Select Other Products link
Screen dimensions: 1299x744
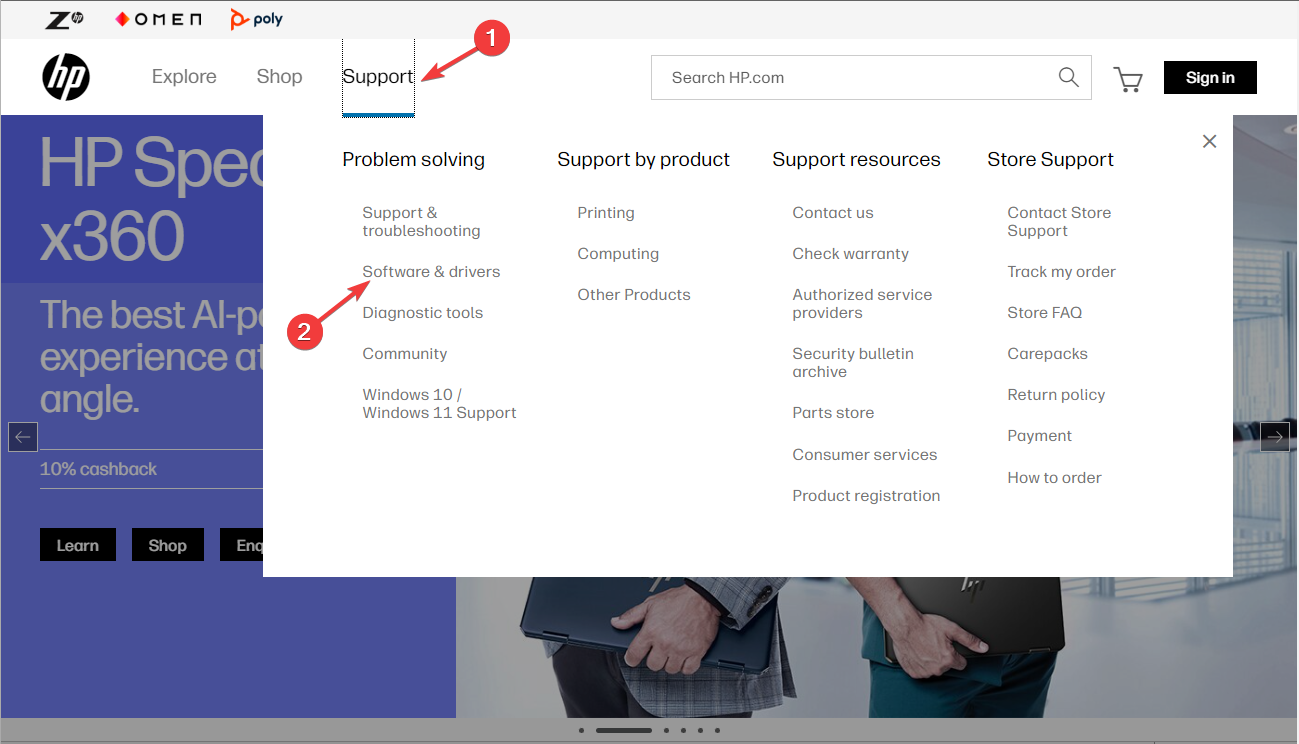(x=634, y=295)
